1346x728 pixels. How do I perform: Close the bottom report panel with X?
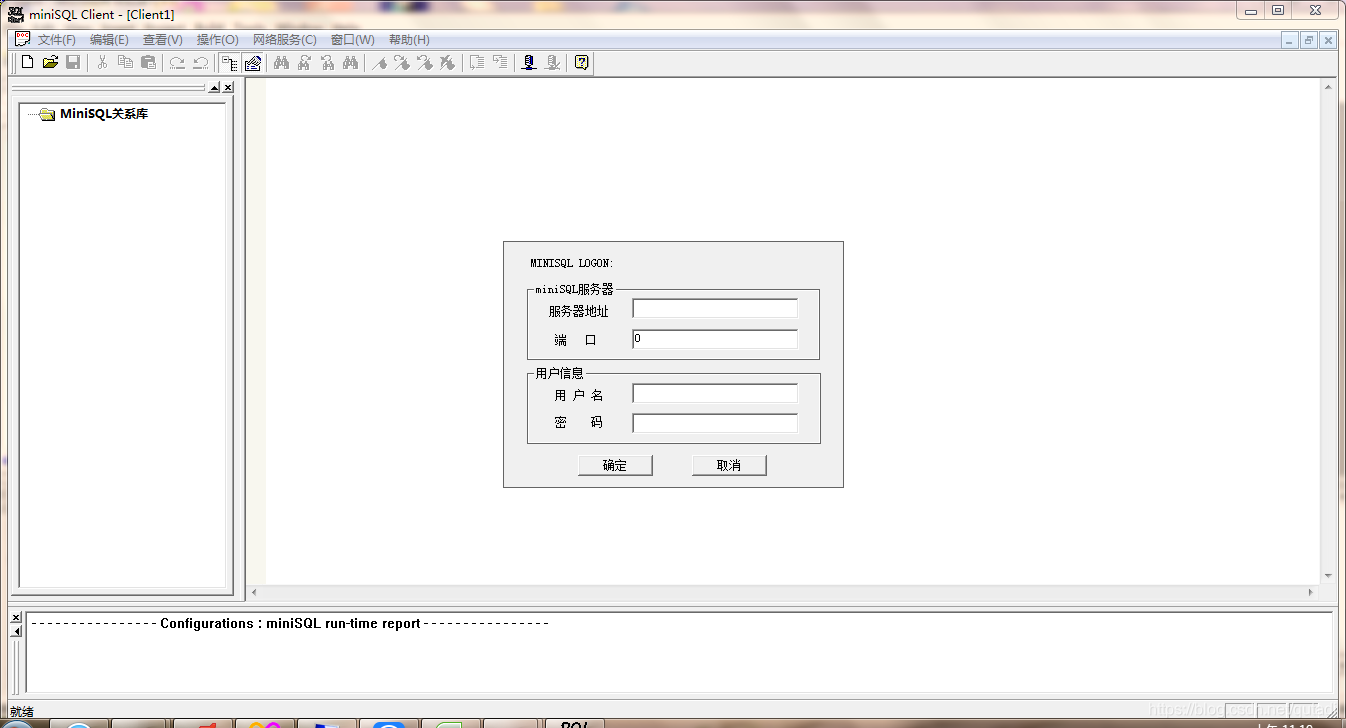click(16, 618)
